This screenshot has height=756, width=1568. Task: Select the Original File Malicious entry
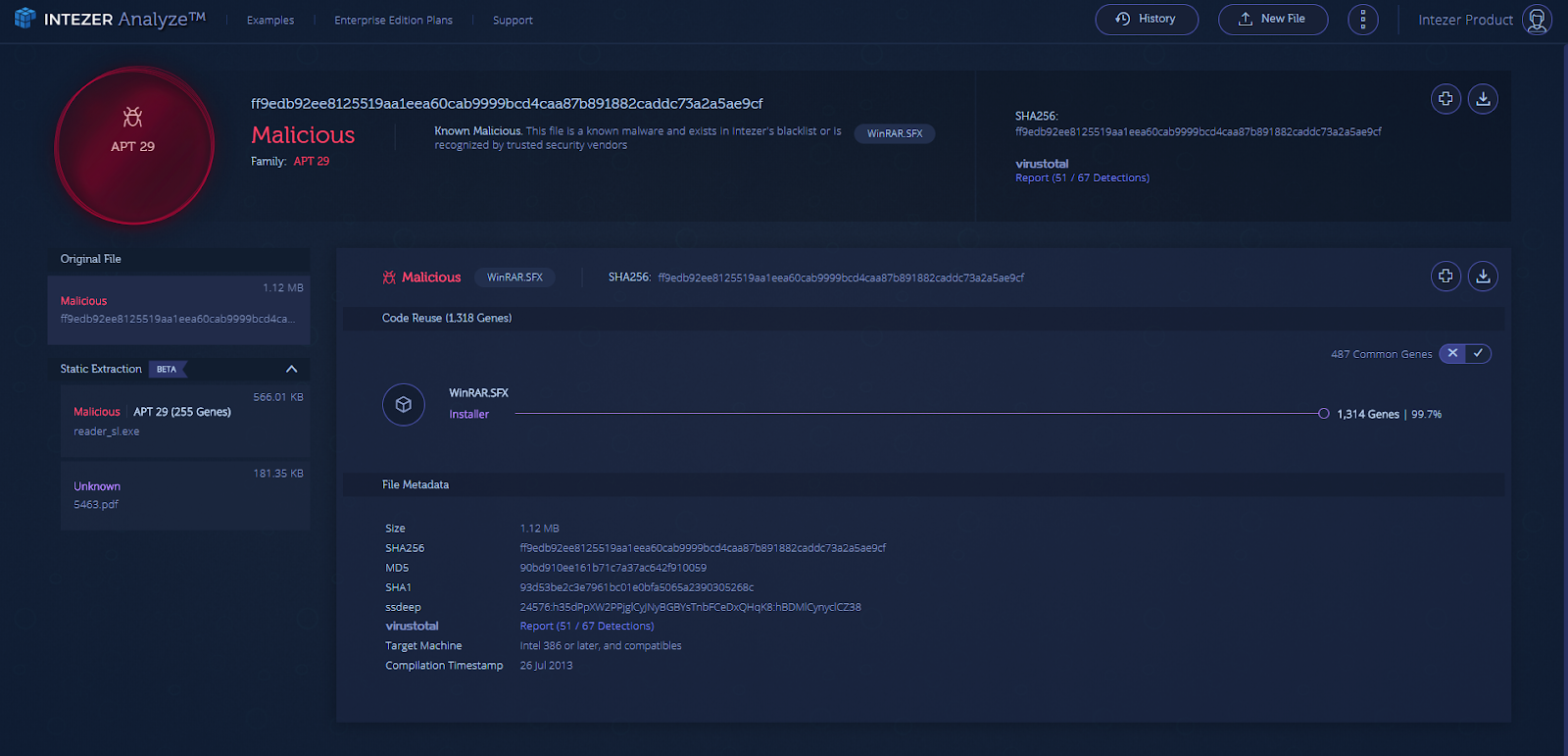178,310
